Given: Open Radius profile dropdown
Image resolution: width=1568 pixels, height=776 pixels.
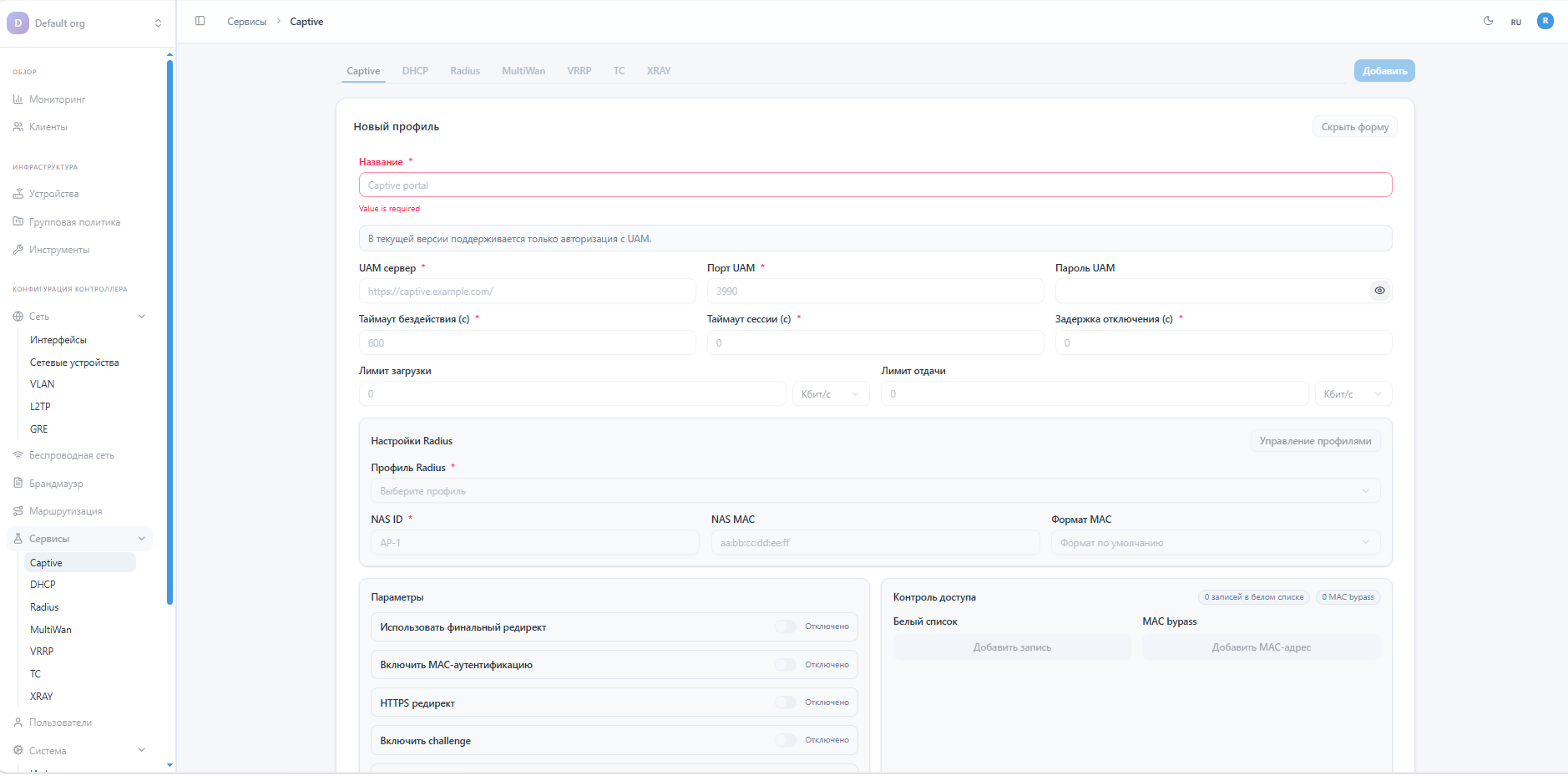Looking at the screenshot, I should (874, 491).
